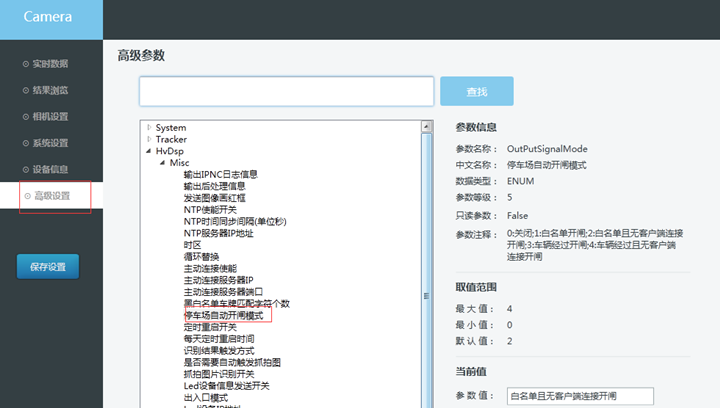Open the 参数值 current value dropdown
Screen dimensions: 720x408
[x=580, y=396]
